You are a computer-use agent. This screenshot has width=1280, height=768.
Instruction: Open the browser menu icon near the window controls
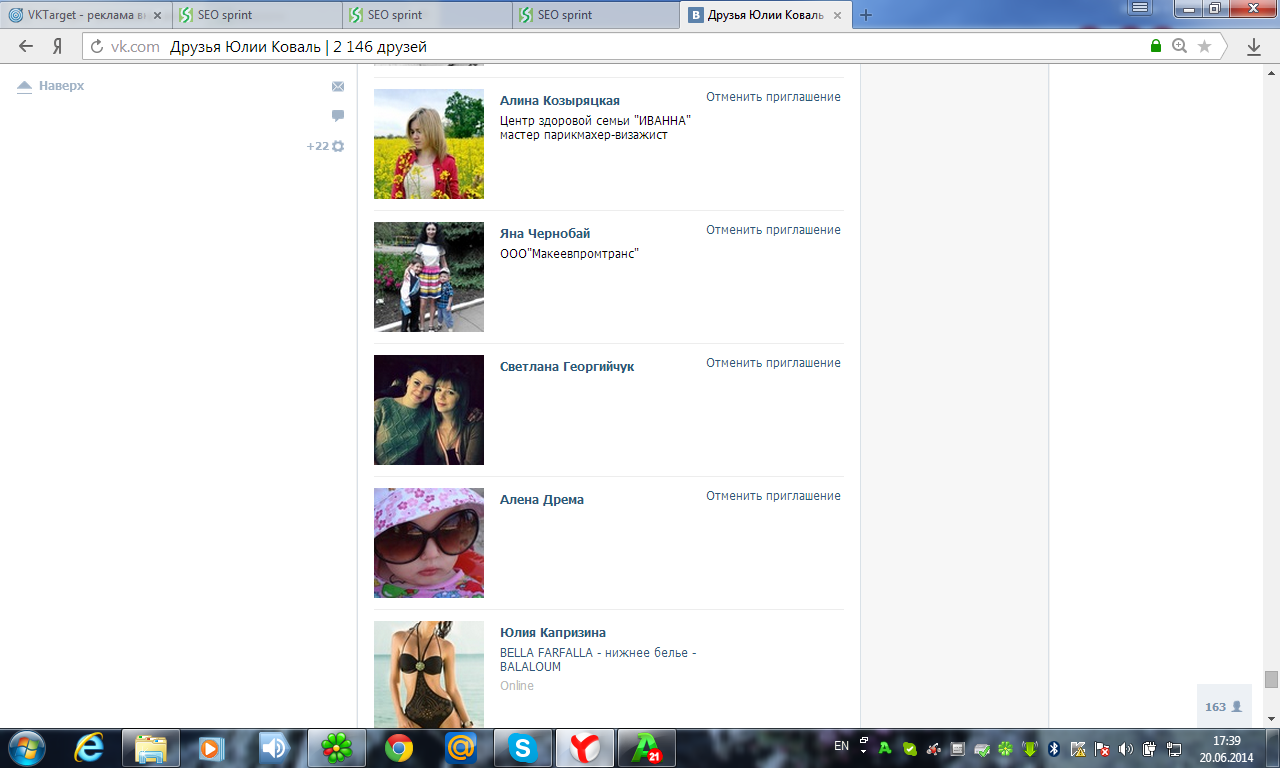coord(1139,8)
